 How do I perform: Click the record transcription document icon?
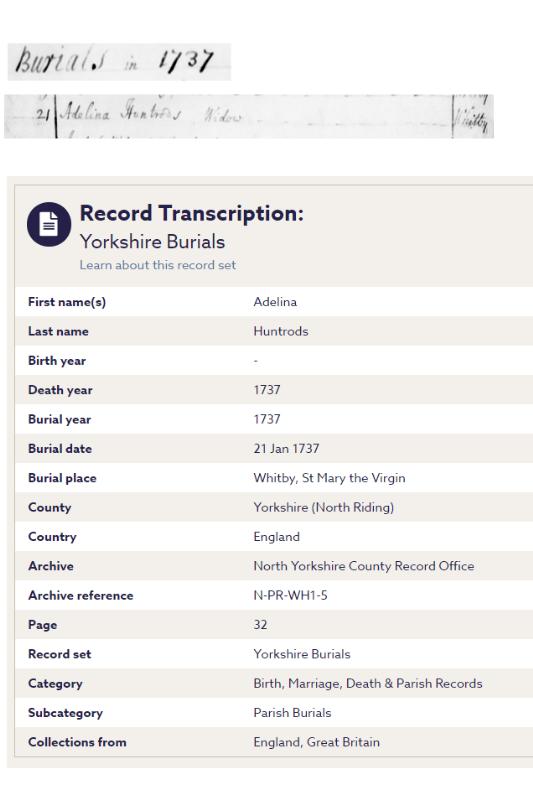[x=49, y=224]
